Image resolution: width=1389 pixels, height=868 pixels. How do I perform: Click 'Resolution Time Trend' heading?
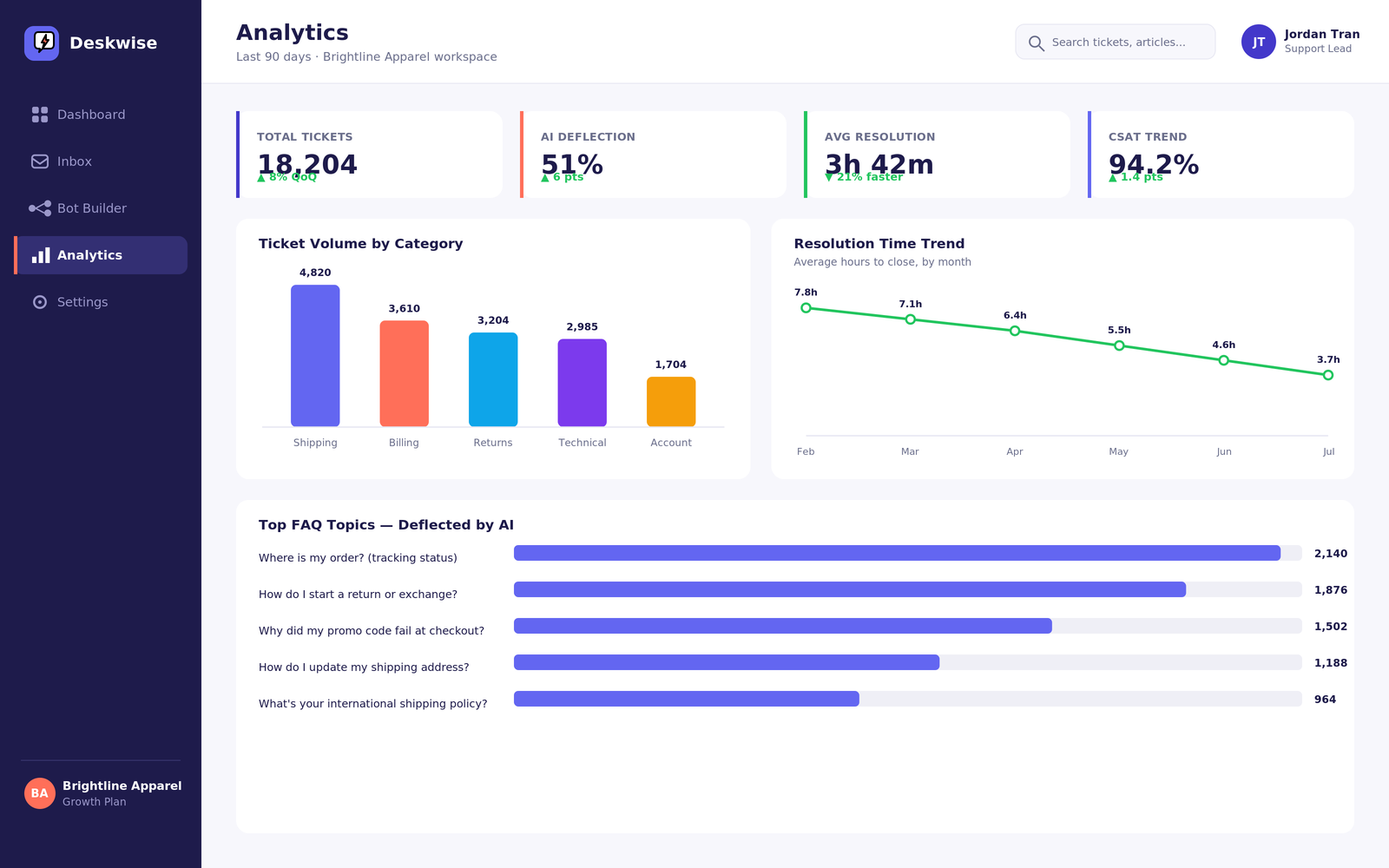pos(879,244)
